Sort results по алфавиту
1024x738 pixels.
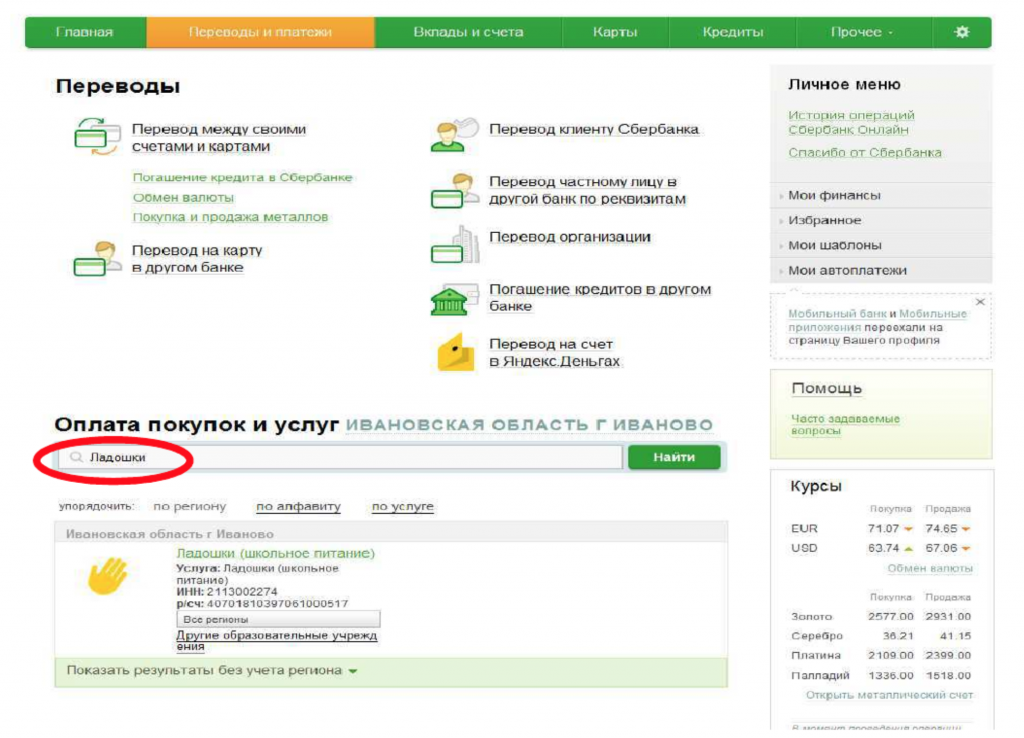pos(298,506)
